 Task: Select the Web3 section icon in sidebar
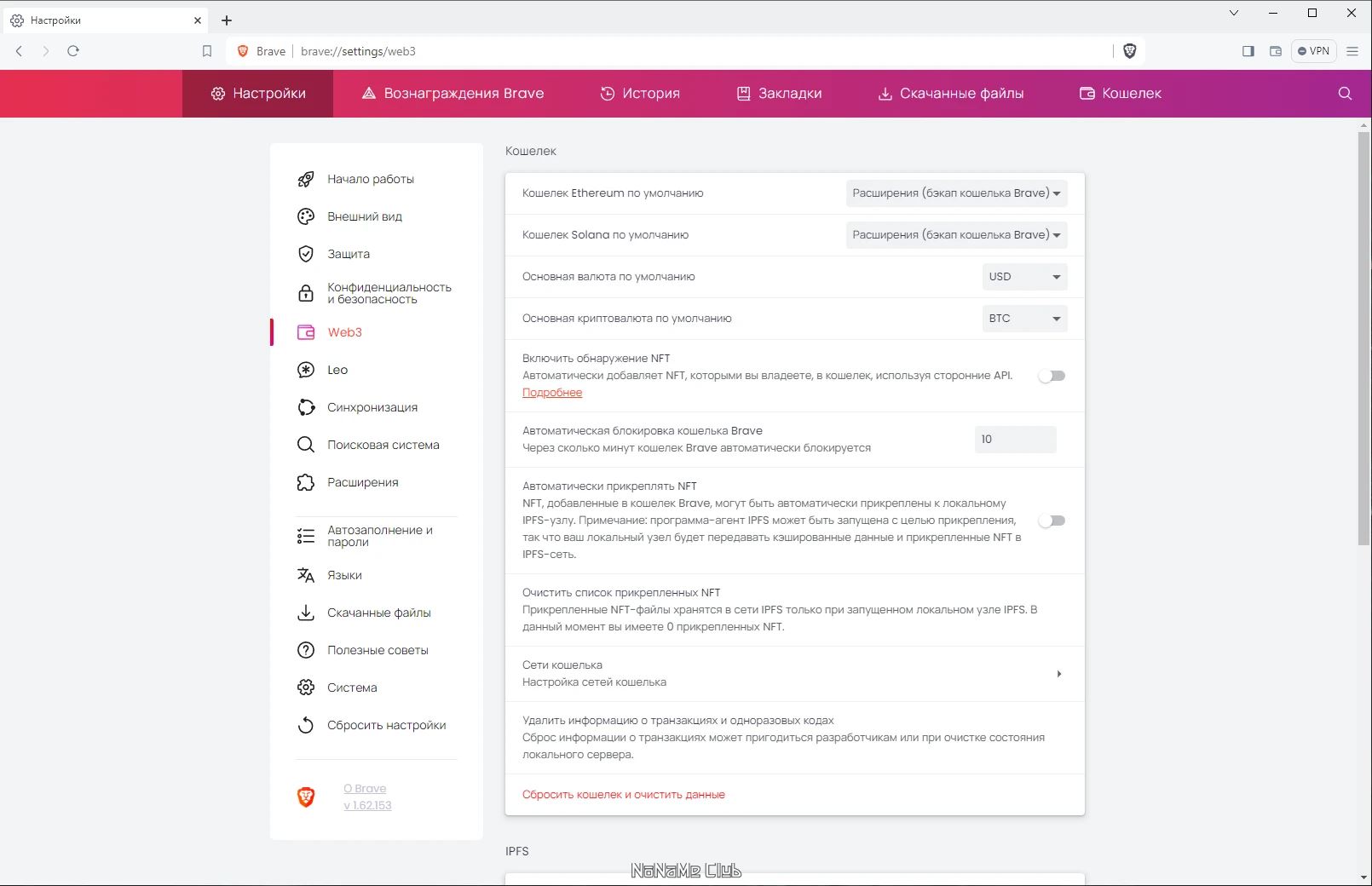[306, 332]
